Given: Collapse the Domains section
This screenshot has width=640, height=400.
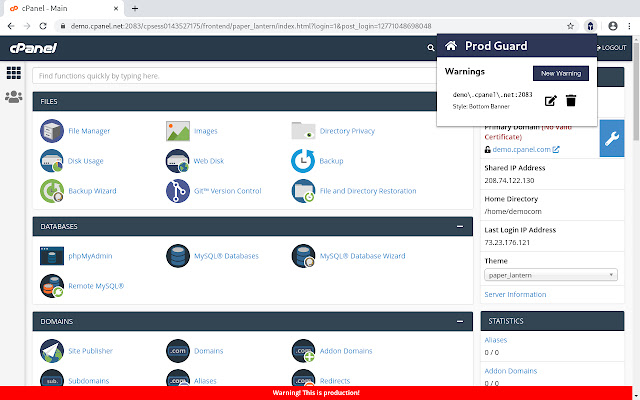Looking at the screenshot, I should click(x=460, y=322).
